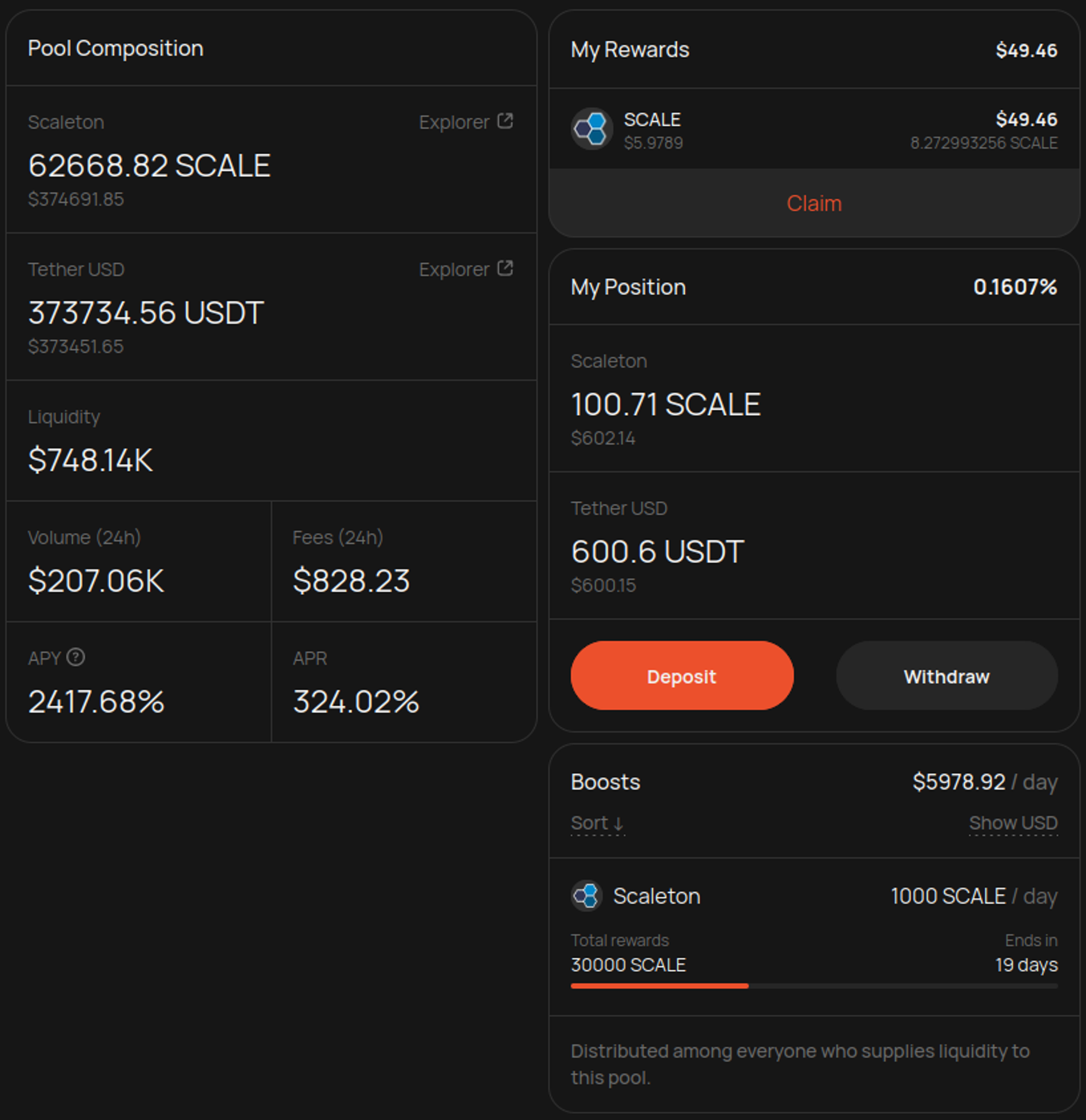
Task: Click the Scaleton Explorer link text
Action: [x=454, y=122]
